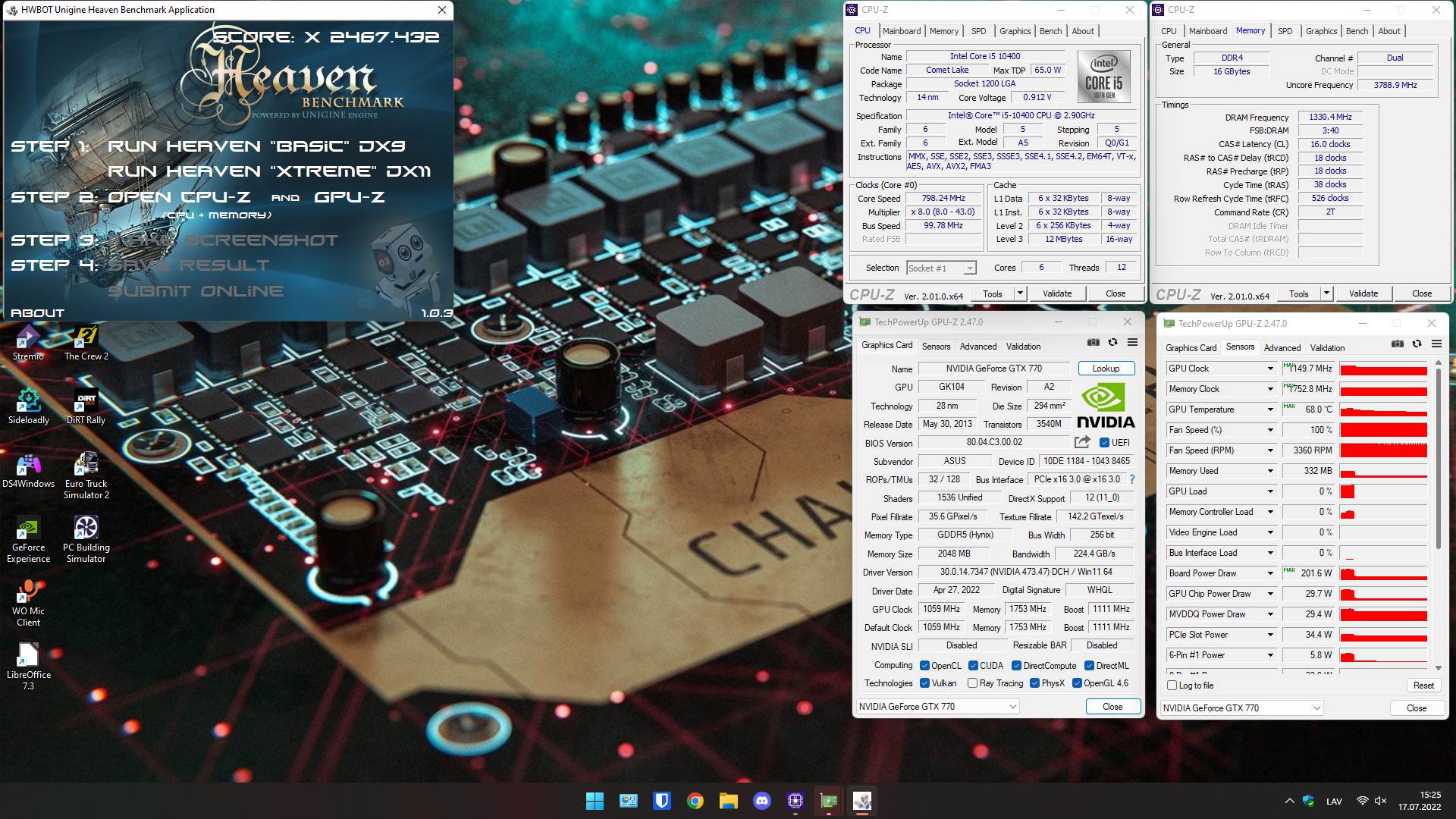This screenshot has height=819, width=1456.
Task: Click Run Heaven Xtreme DX11 option
Action: point(269,171)
